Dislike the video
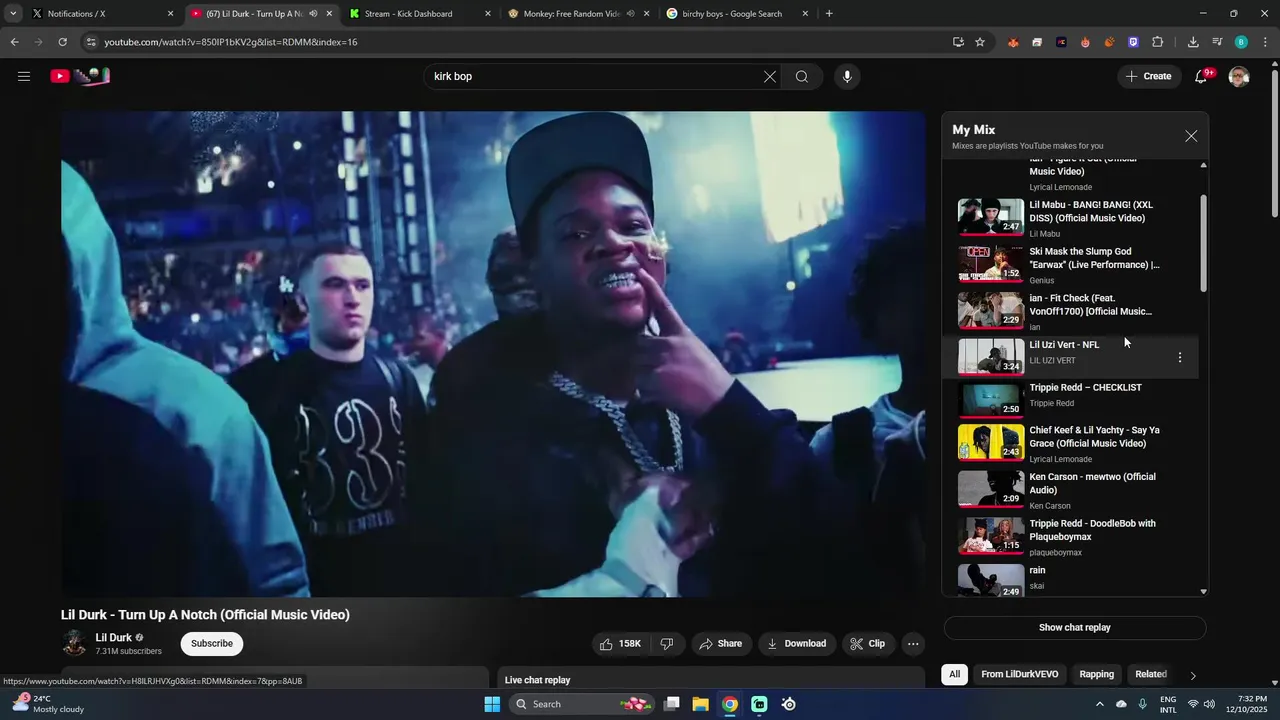Viewport: 1280px width, 720px height. [x=667, y=644]
